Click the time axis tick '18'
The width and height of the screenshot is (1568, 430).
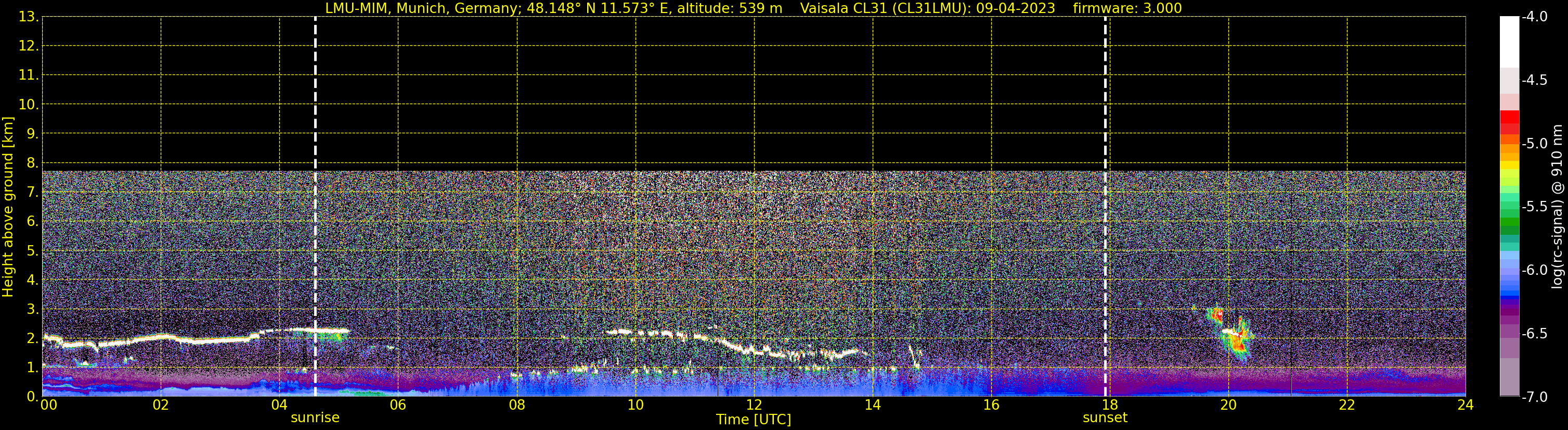[1110, 405]
